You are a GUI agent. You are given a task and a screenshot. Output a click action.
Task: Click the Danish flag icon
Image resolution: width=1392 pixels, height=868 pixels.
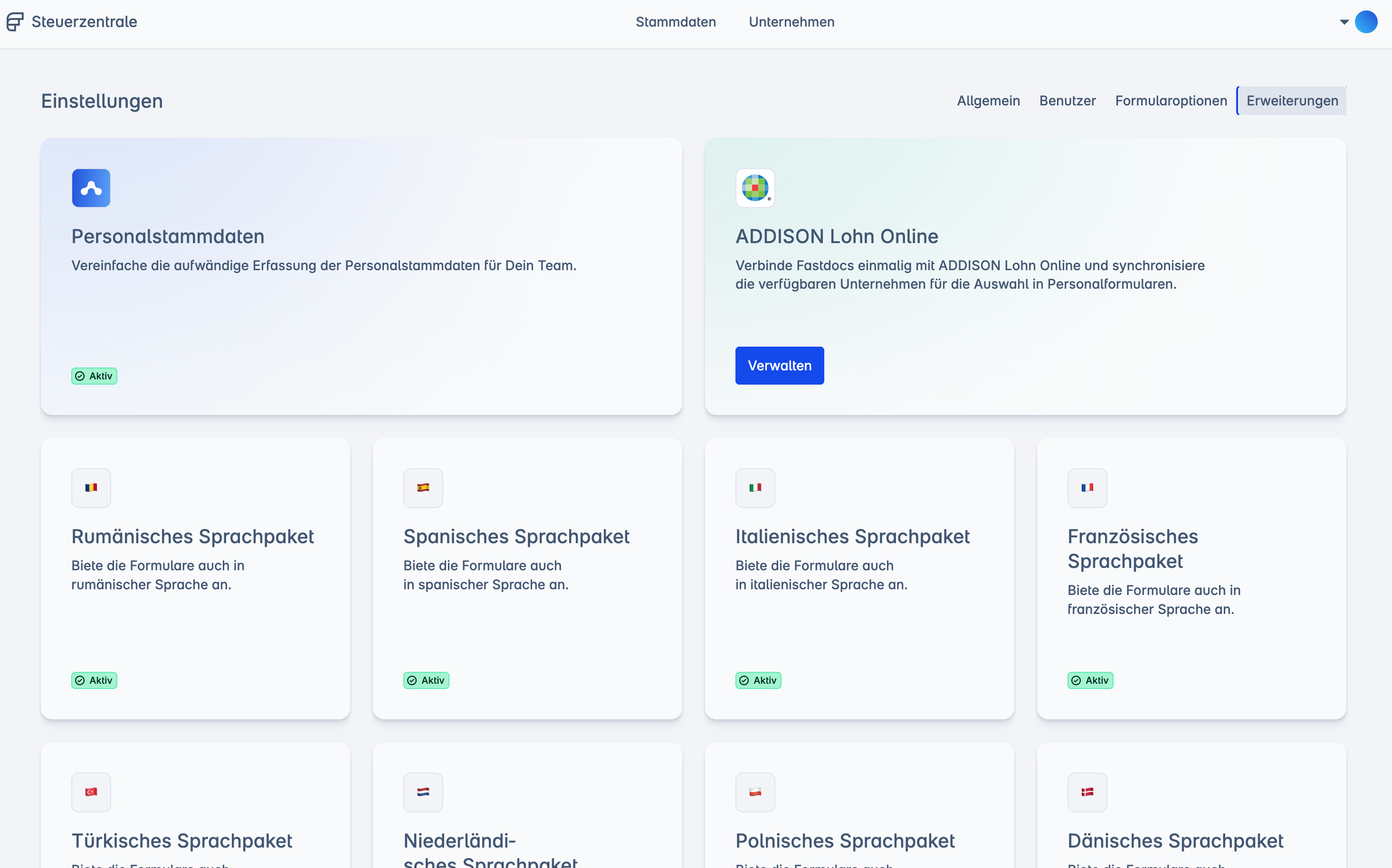1087,792
